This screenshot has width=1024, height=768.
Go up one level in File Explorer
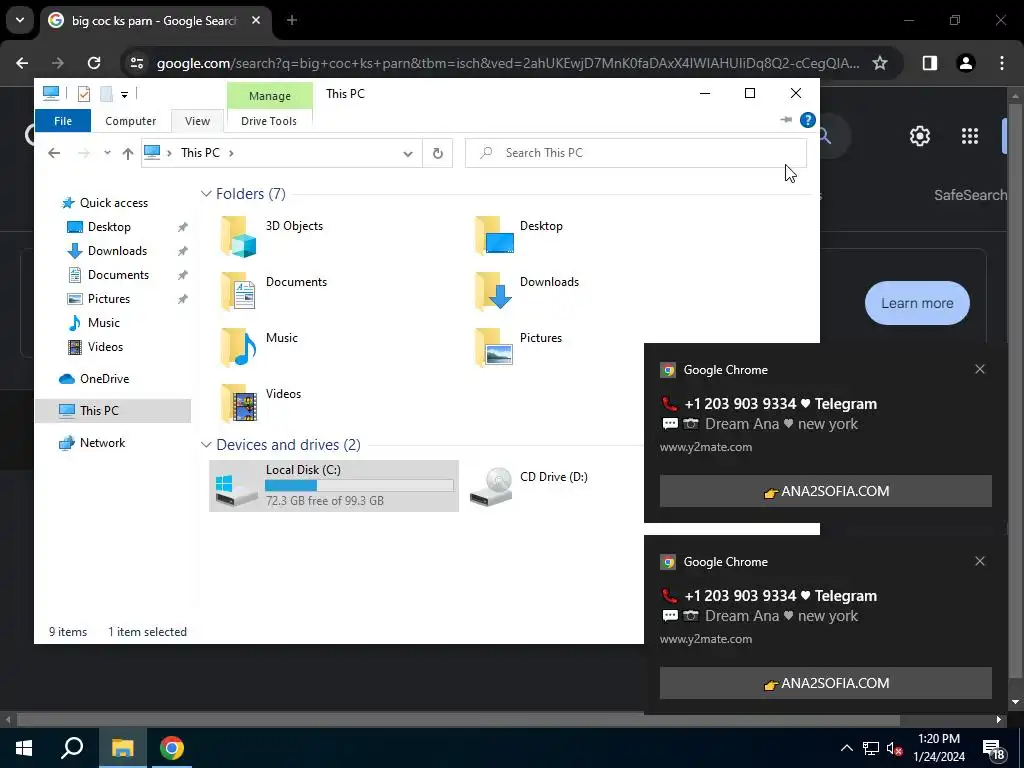127,153
